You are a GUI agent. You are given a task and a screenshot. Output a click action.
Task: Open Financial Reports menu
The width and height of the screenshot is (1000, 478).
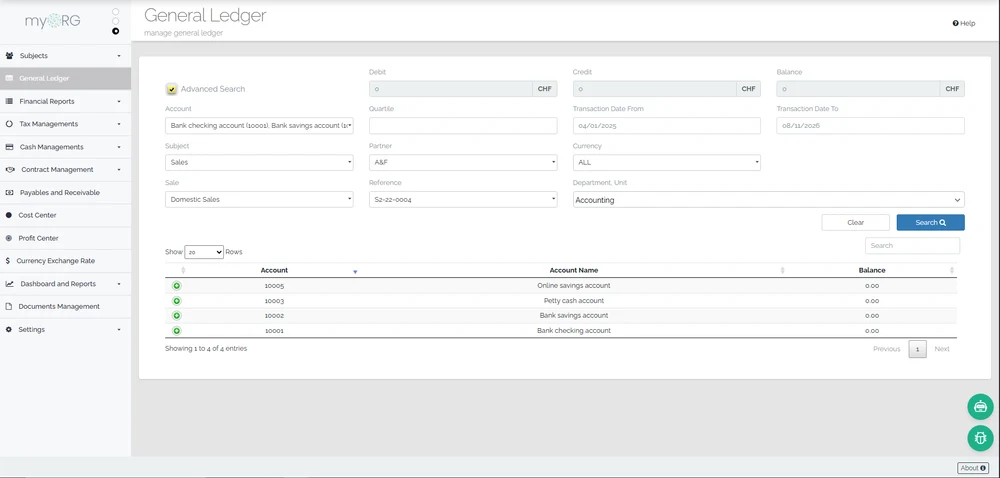point(65,101)
